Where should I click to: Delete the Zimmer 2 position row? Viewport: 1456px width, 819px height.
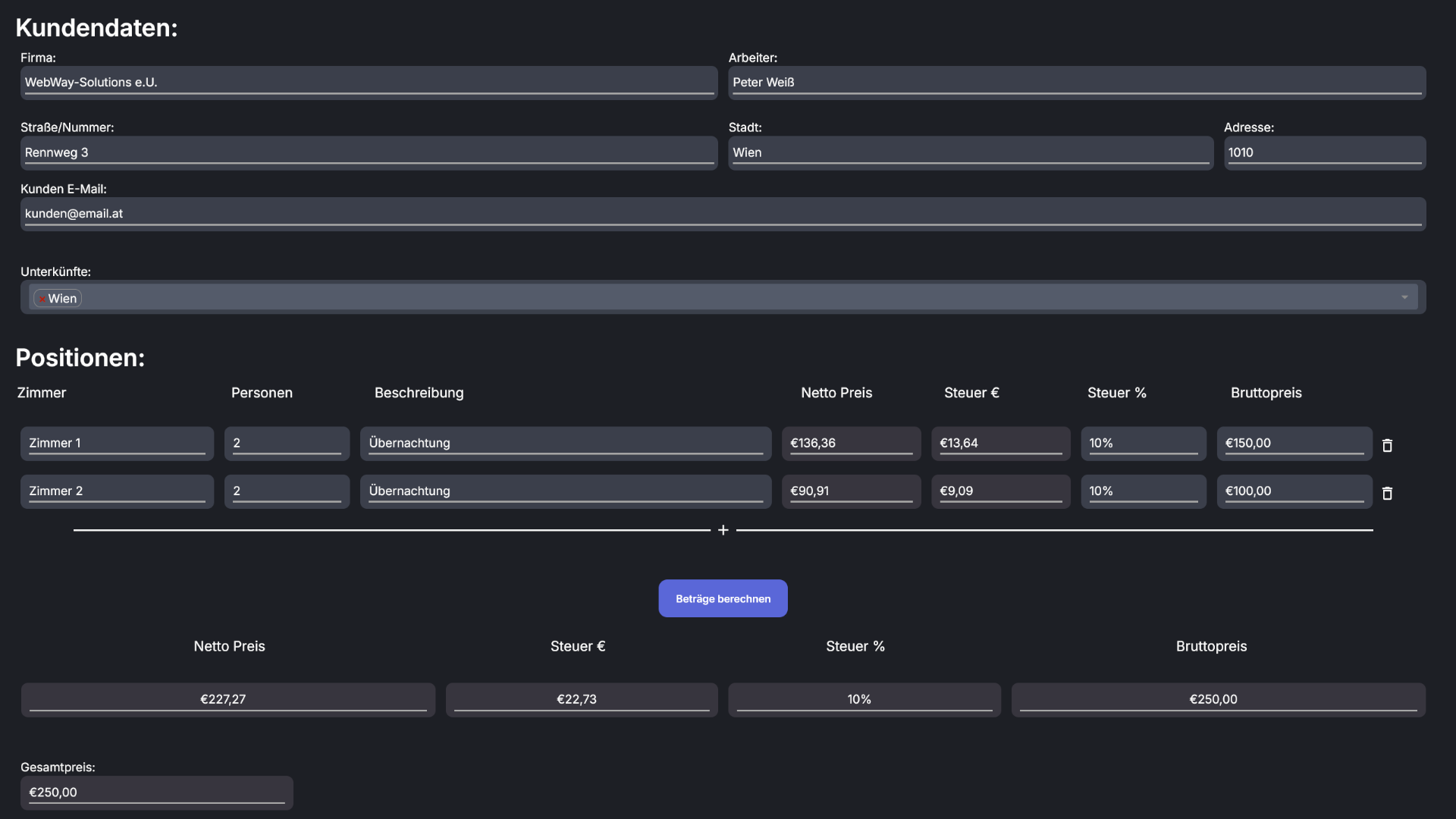(1387, 493)
